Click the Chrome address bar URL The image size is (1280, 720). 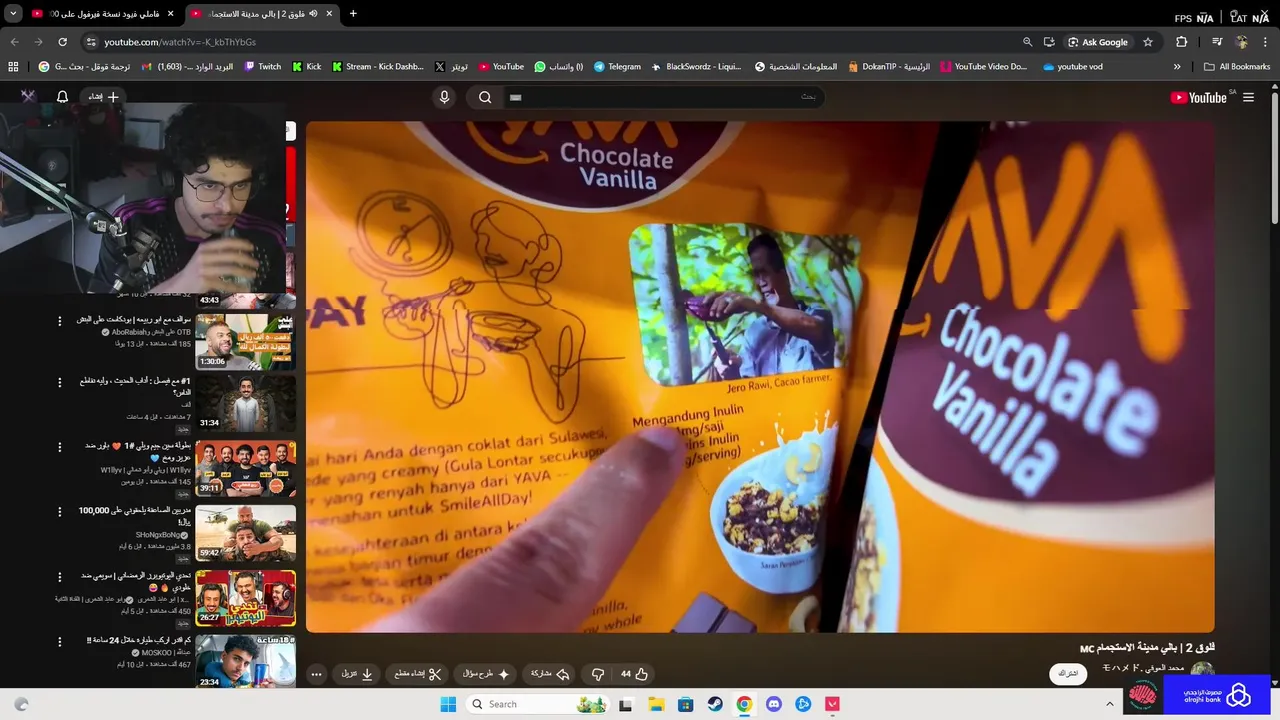[180, 42]
